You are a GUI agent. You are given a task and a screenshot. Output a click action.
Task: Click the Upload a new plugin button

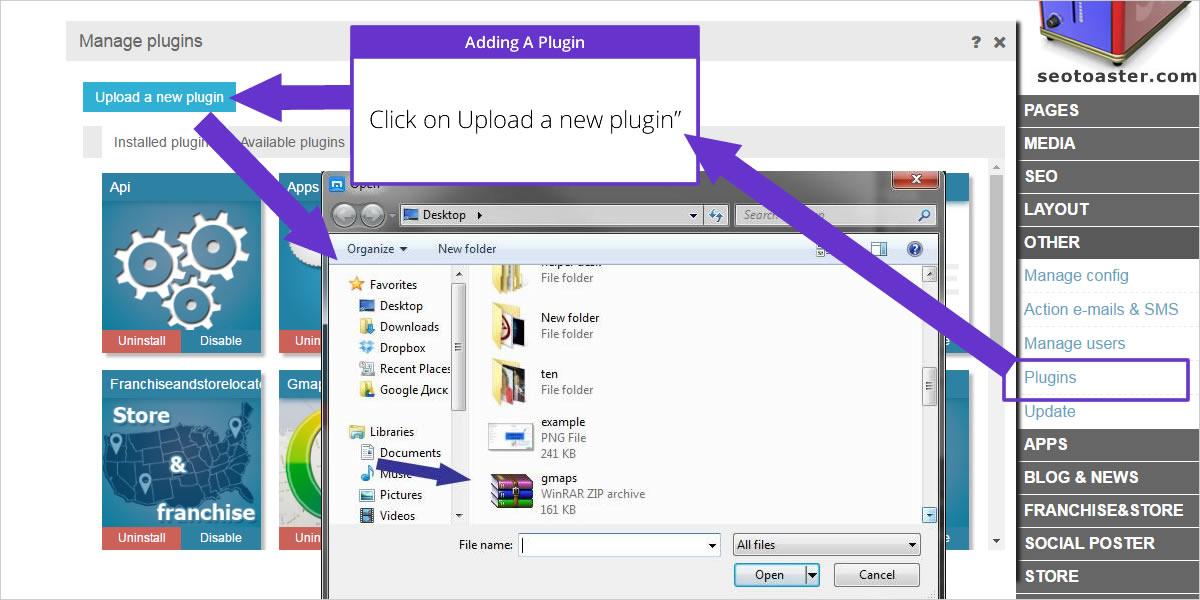pos(158,97)
